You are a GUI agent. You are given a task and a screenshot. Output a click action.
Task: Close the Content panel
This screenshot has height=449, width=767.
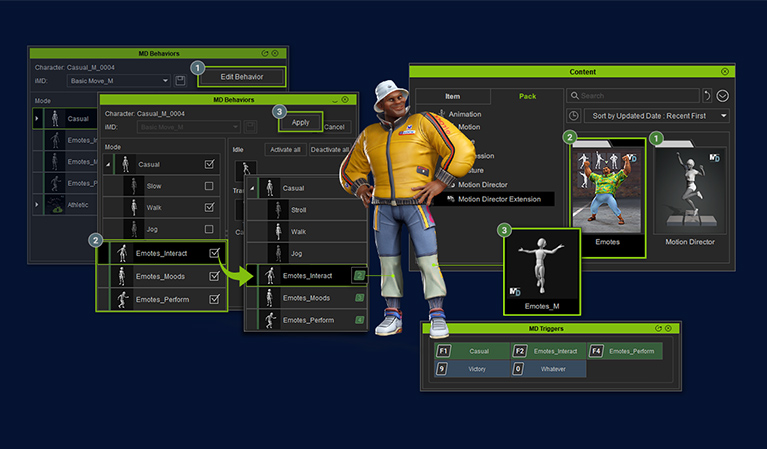coord(725,71)
